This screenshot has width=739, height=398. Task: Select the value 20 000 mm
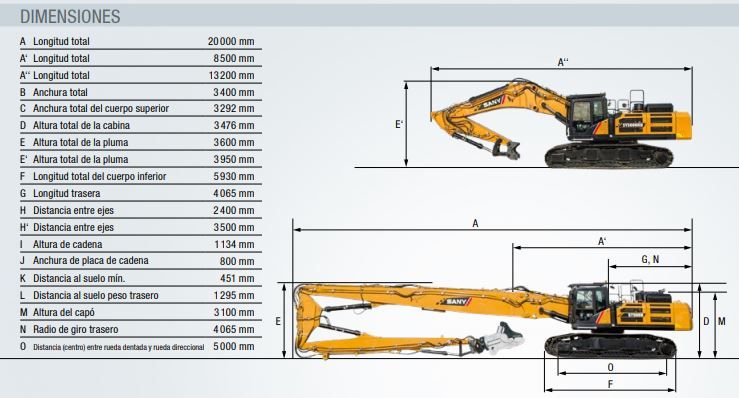coord(231,41)
